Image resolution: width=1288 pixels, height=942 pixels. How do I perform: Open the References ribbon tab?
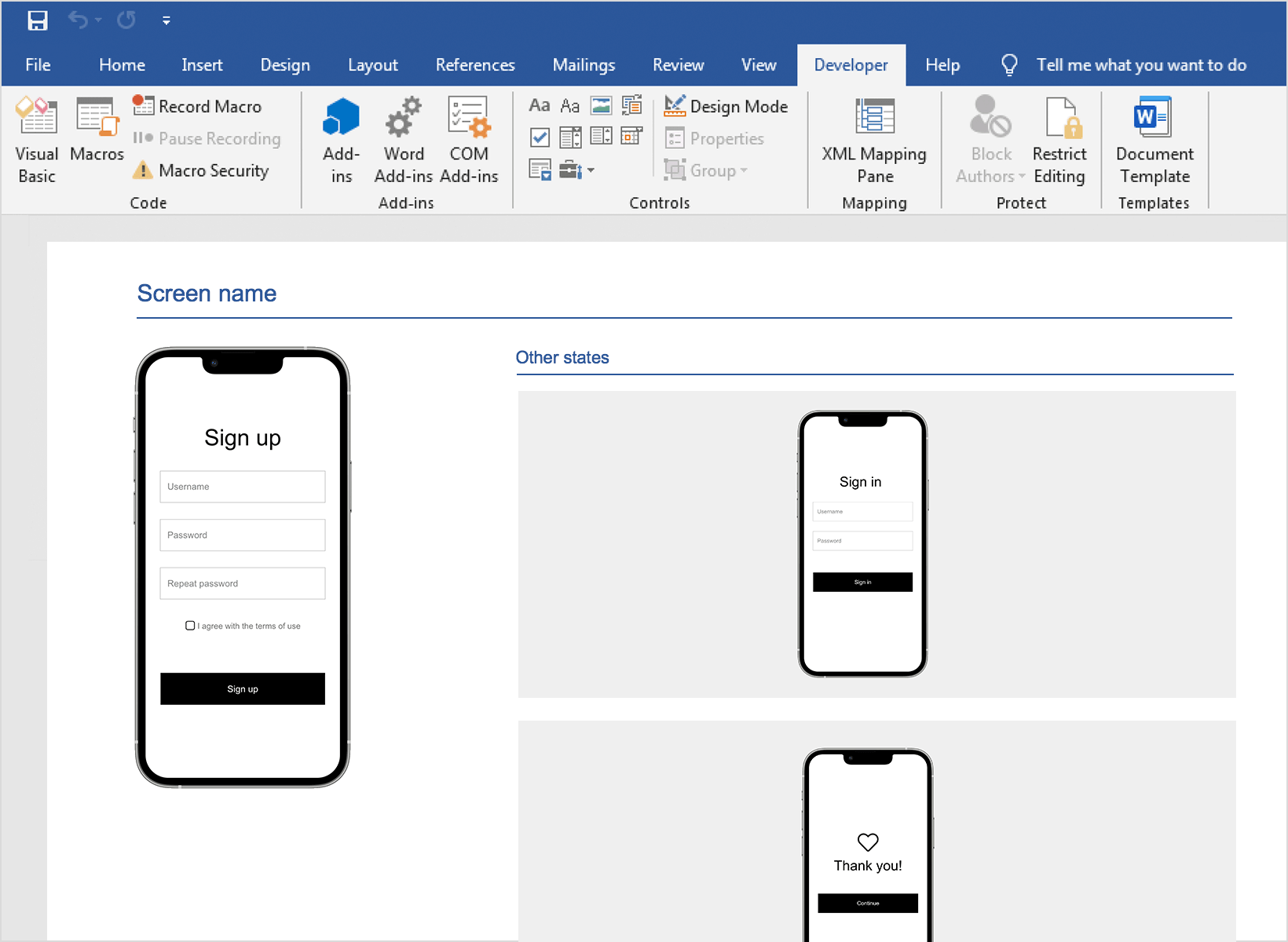[475, 65]
